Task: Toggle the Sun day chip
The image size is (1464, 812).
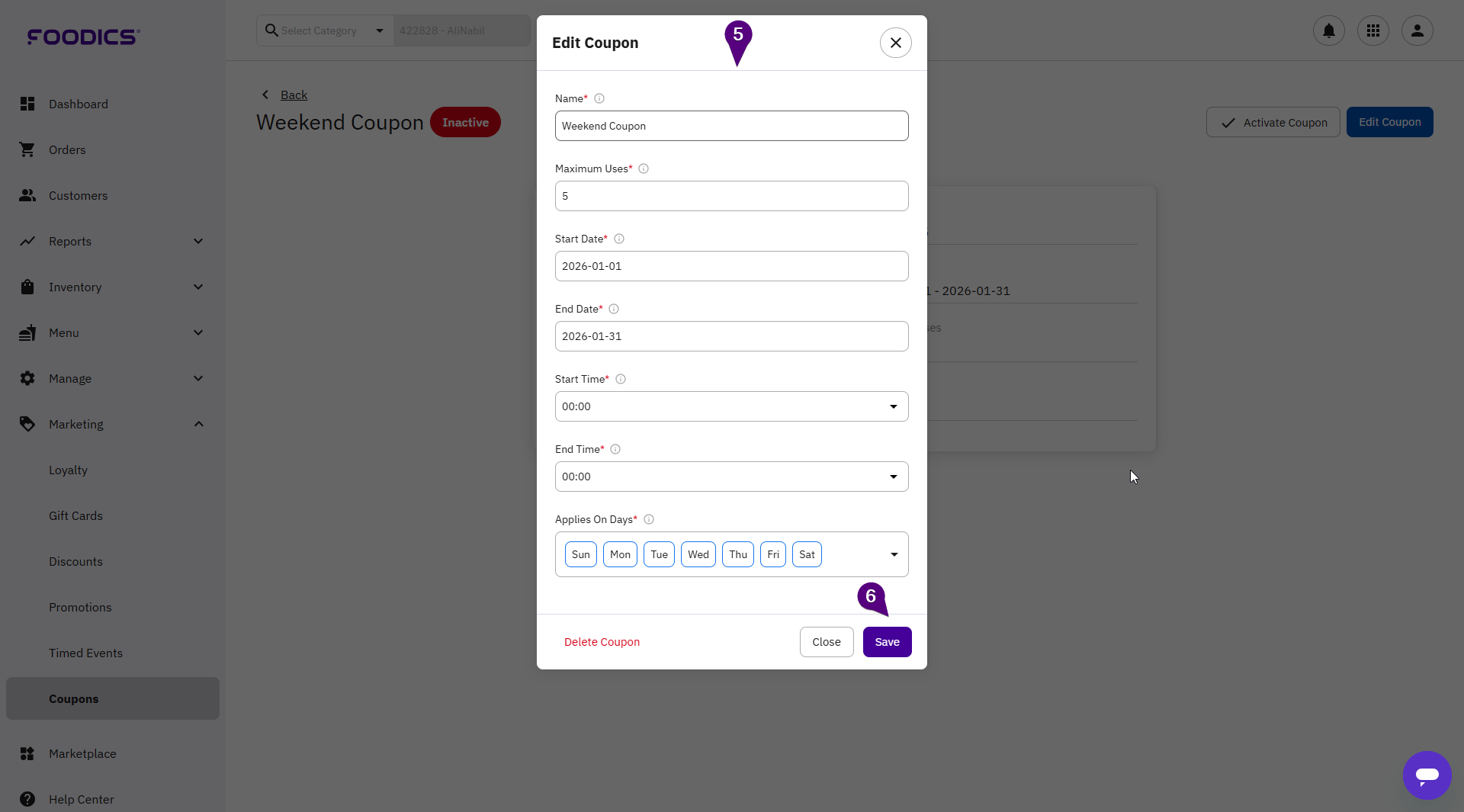Action: (580, 554)
